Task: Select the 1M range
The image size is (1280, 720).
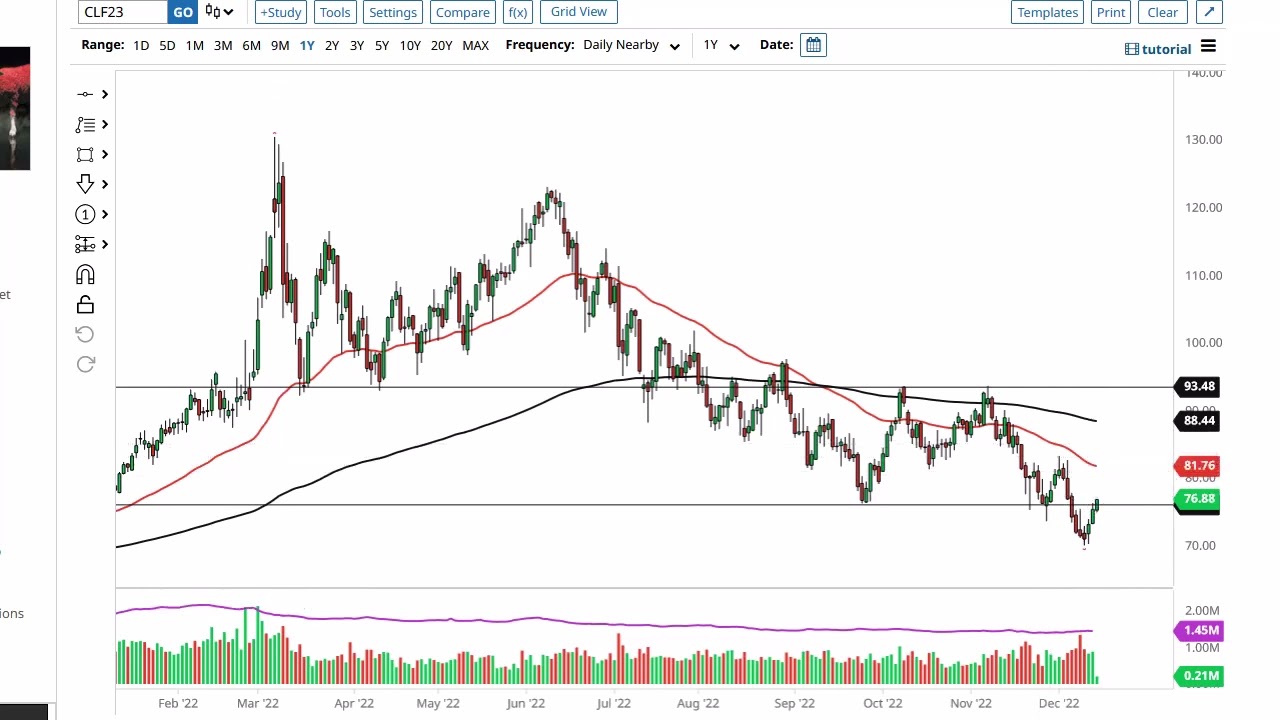Action: coord(194,45)
